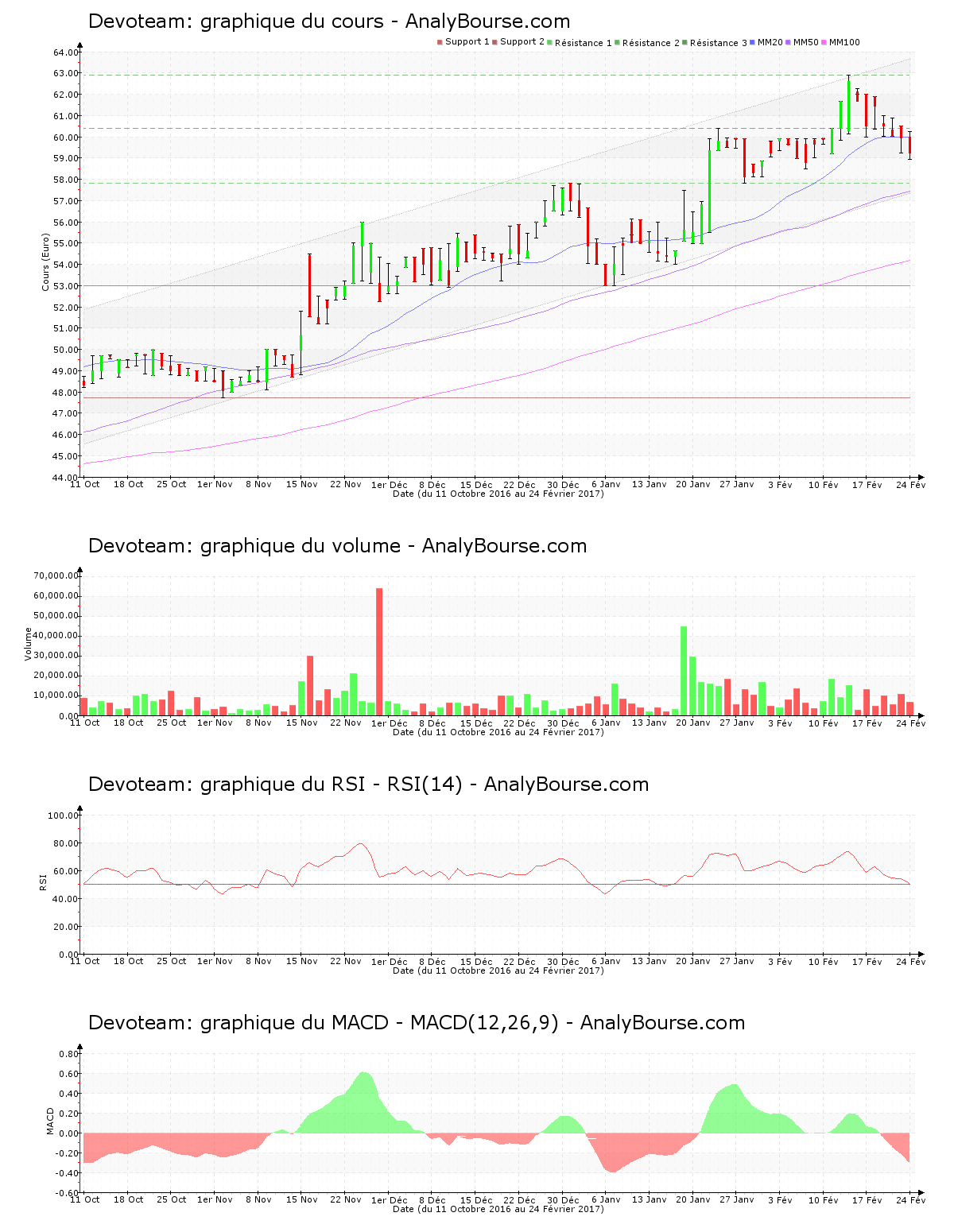Click the Résistance 1 legend color square

pos(549,42)
